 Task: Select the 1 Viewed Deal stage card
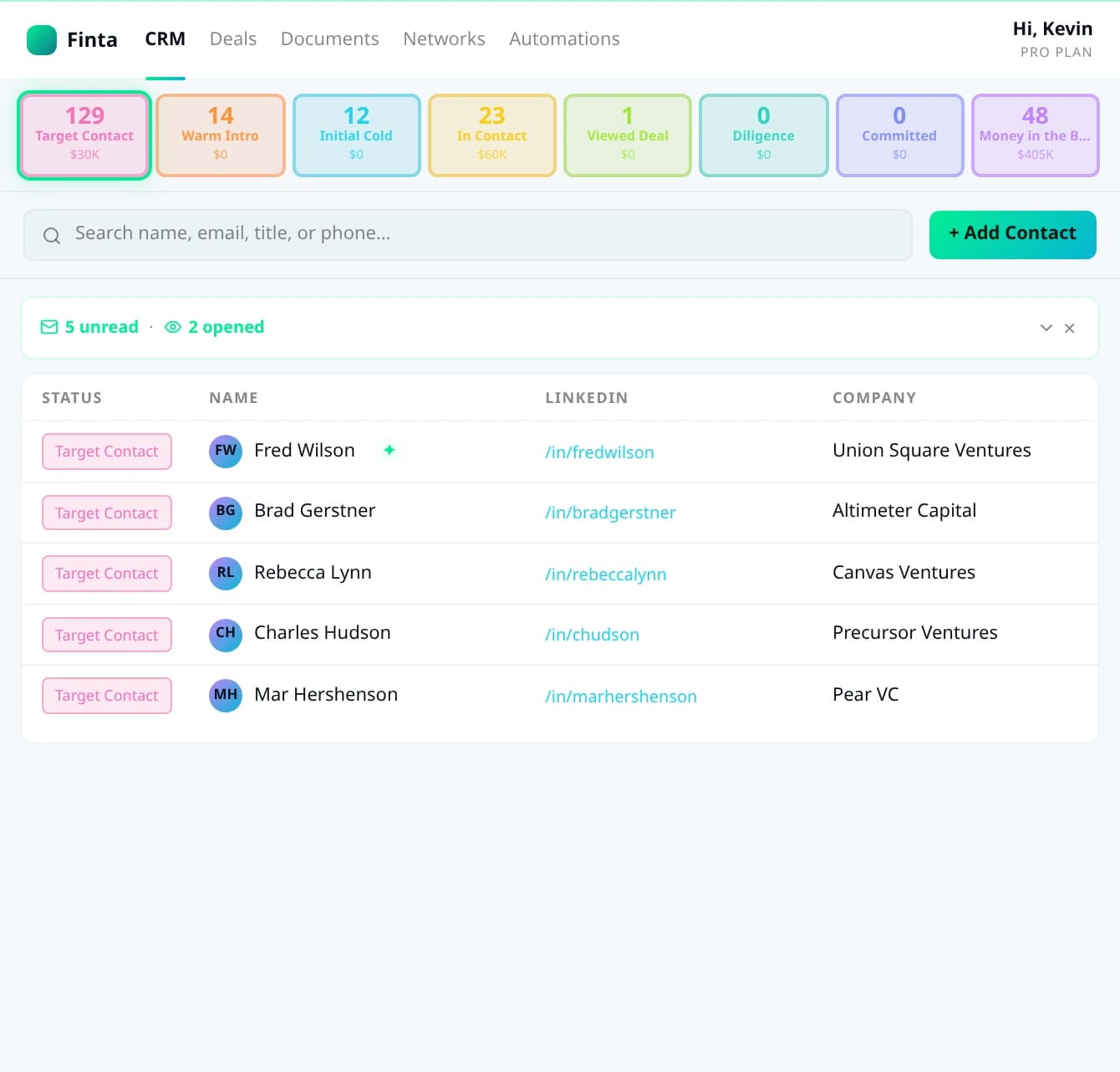[x=628, y=135]
